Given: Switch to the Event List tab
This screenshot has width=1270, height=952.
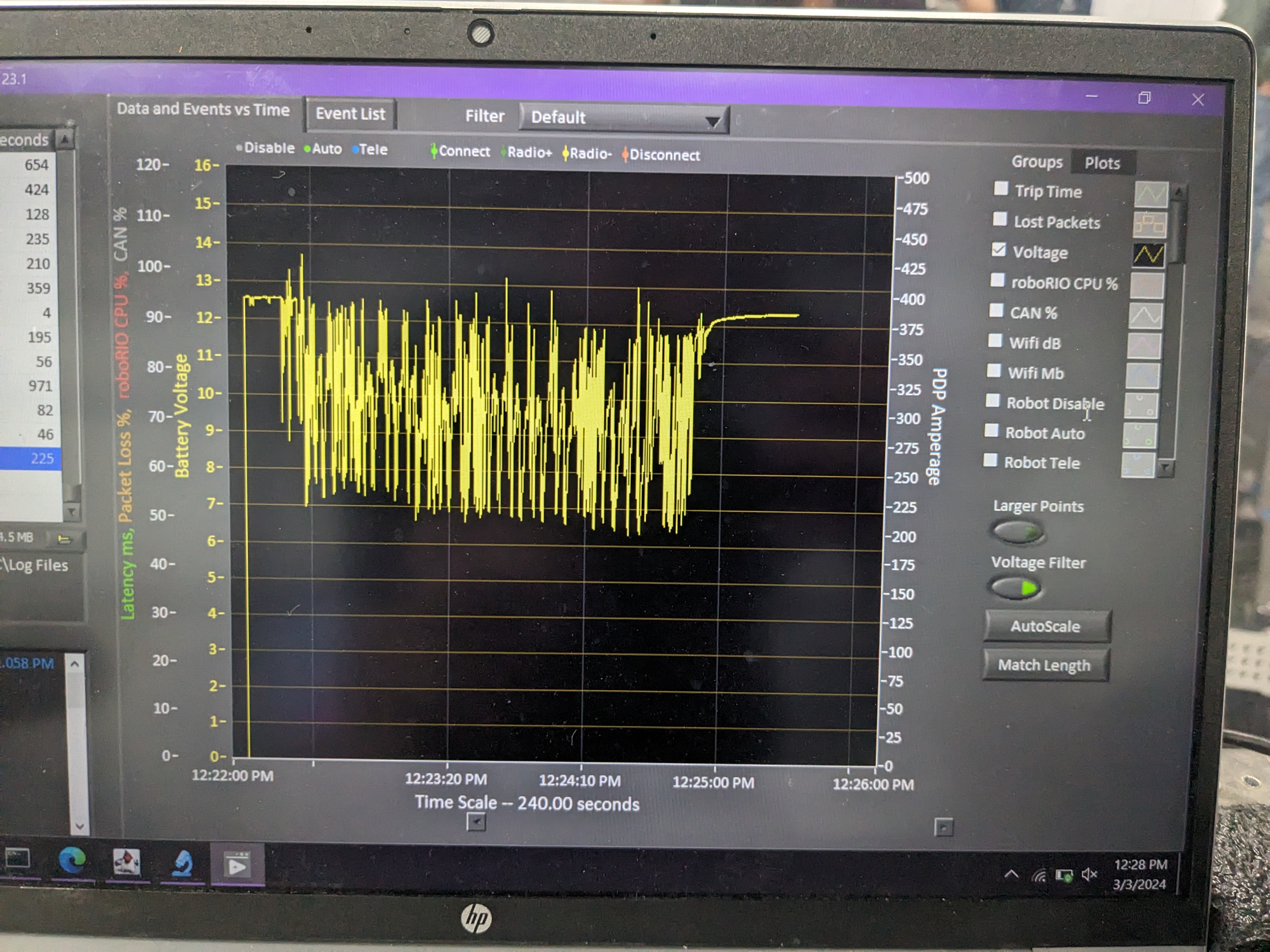Looking at the screenshot, I should click(350, 114).
